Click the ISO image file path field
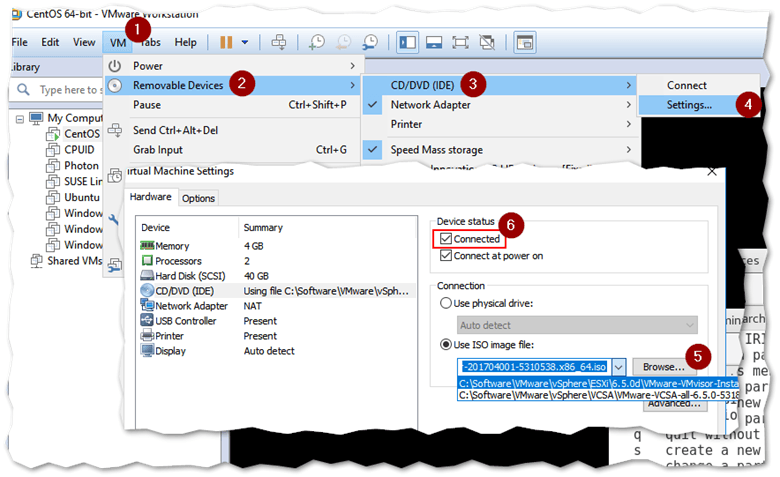This screenshot has width=780, height=477. click(535, 367)
